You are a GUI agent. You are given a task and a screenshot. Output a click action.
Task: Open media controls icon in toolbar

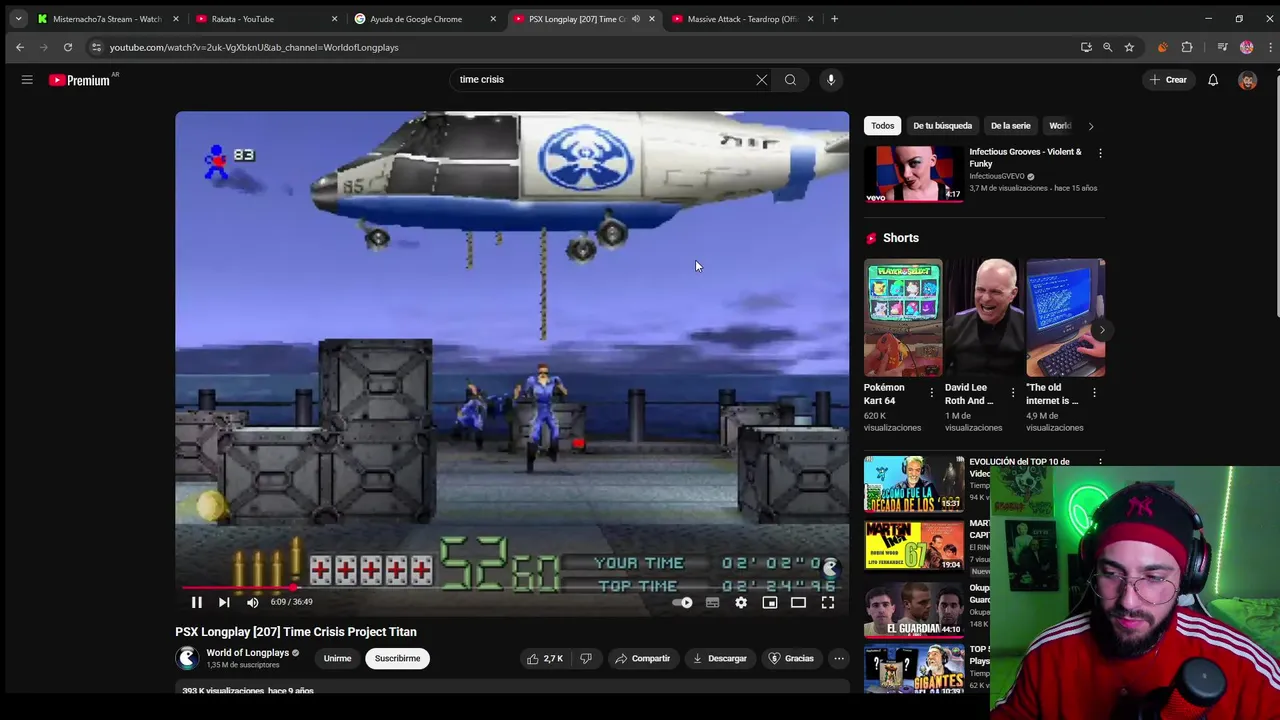click(x=1222, y=47)
